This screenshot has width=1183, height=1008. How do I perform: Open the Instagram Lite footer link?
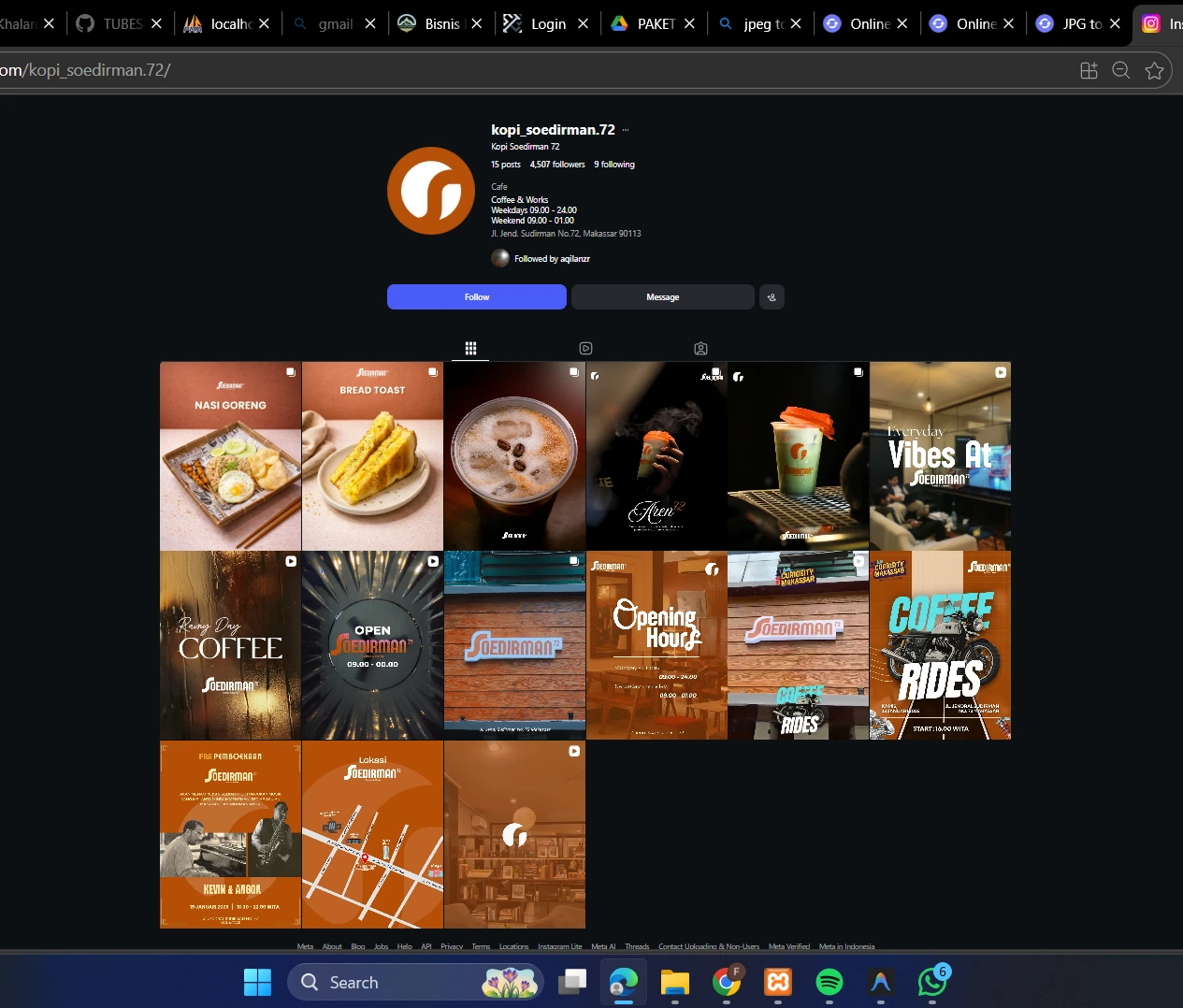click(559, 946)
